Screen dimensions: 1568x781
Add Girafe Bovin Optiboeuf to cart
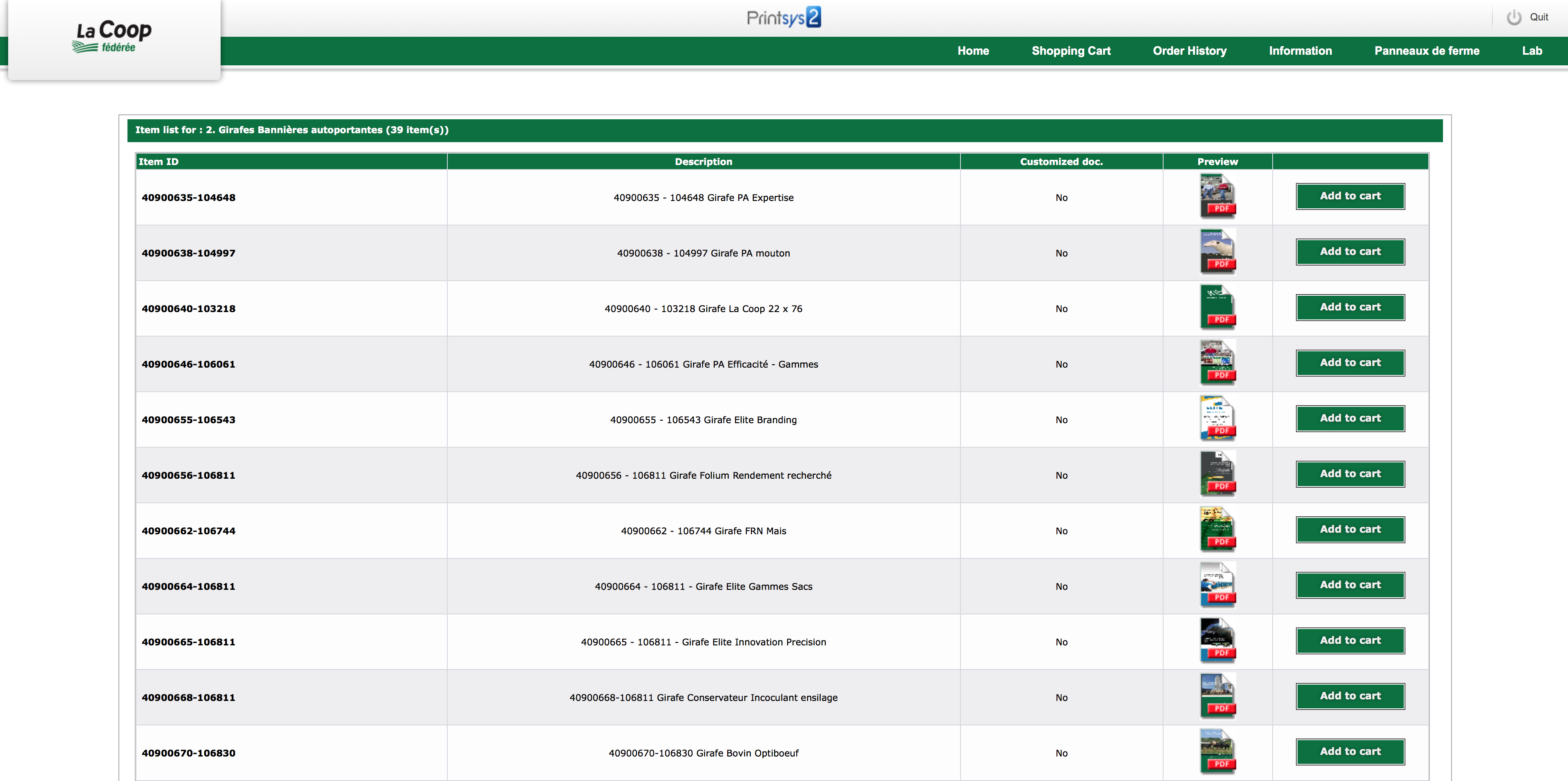pos(1350,752)
